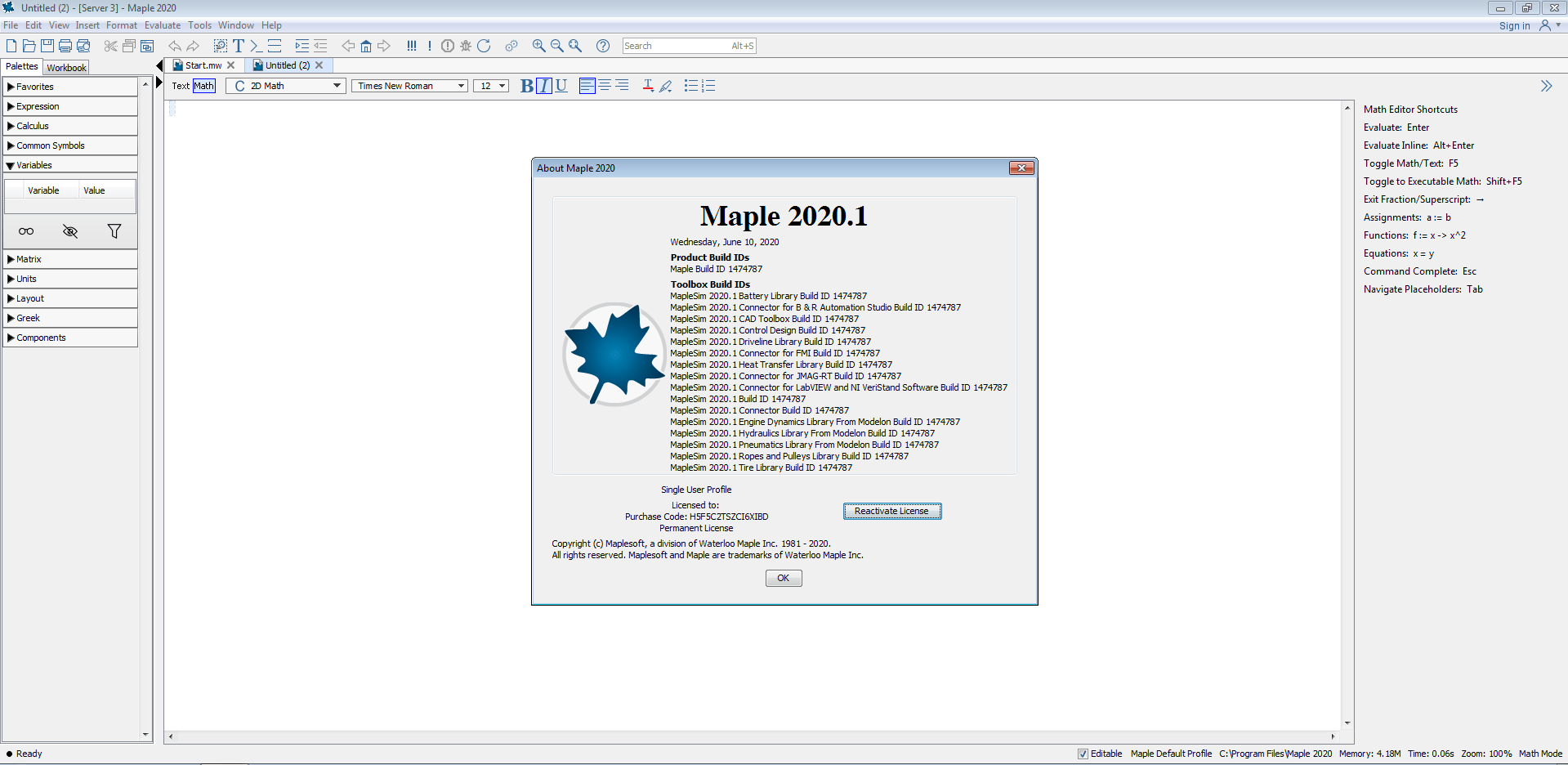Open the File menu
Screen dimensions: 1568x765
(11, 25)
